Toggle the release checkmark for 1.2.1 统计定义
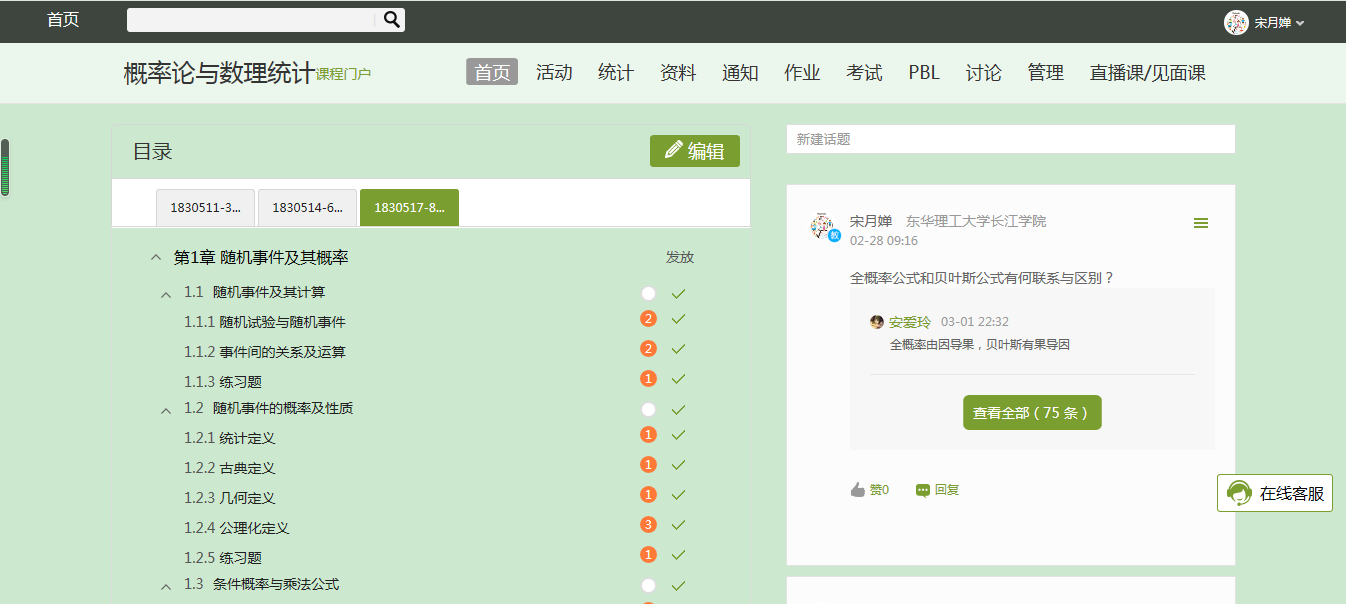This screenshot has width=1346, height=604. (x=679, y=435)
